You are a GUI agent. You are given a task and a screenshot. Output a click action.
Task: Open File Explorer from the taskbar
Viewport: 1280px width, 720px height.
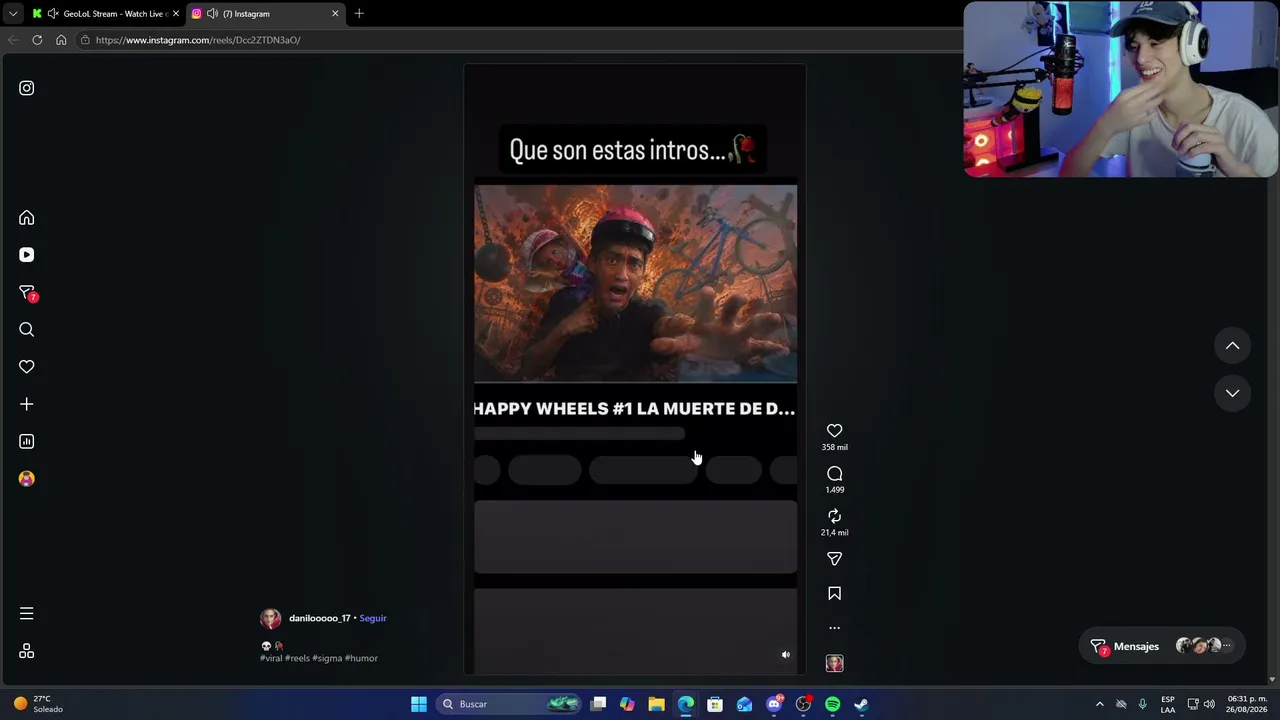pos(656,704)
